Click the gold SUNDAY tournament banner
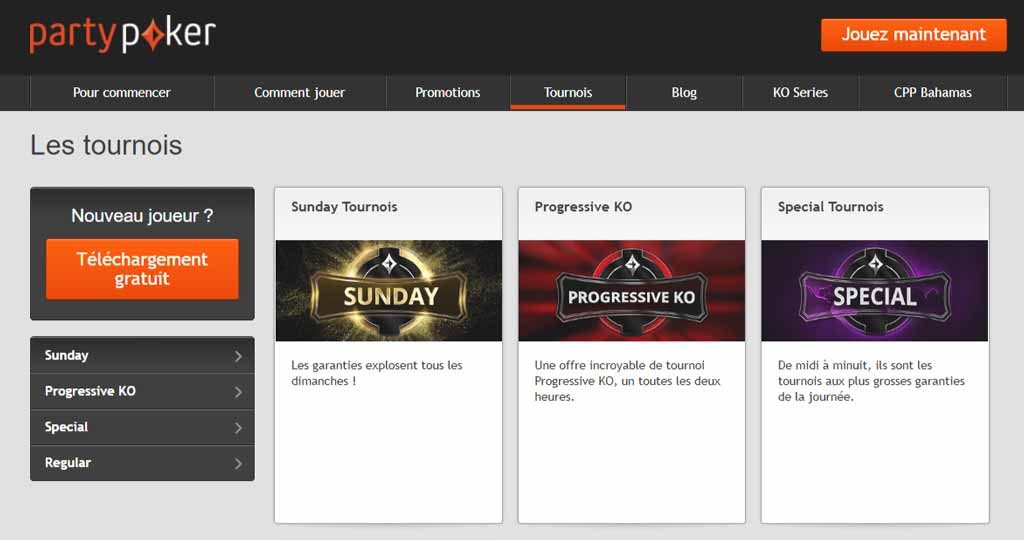Image resolution: width=1024 pixels, height=540 pixels. click(389, 291)
